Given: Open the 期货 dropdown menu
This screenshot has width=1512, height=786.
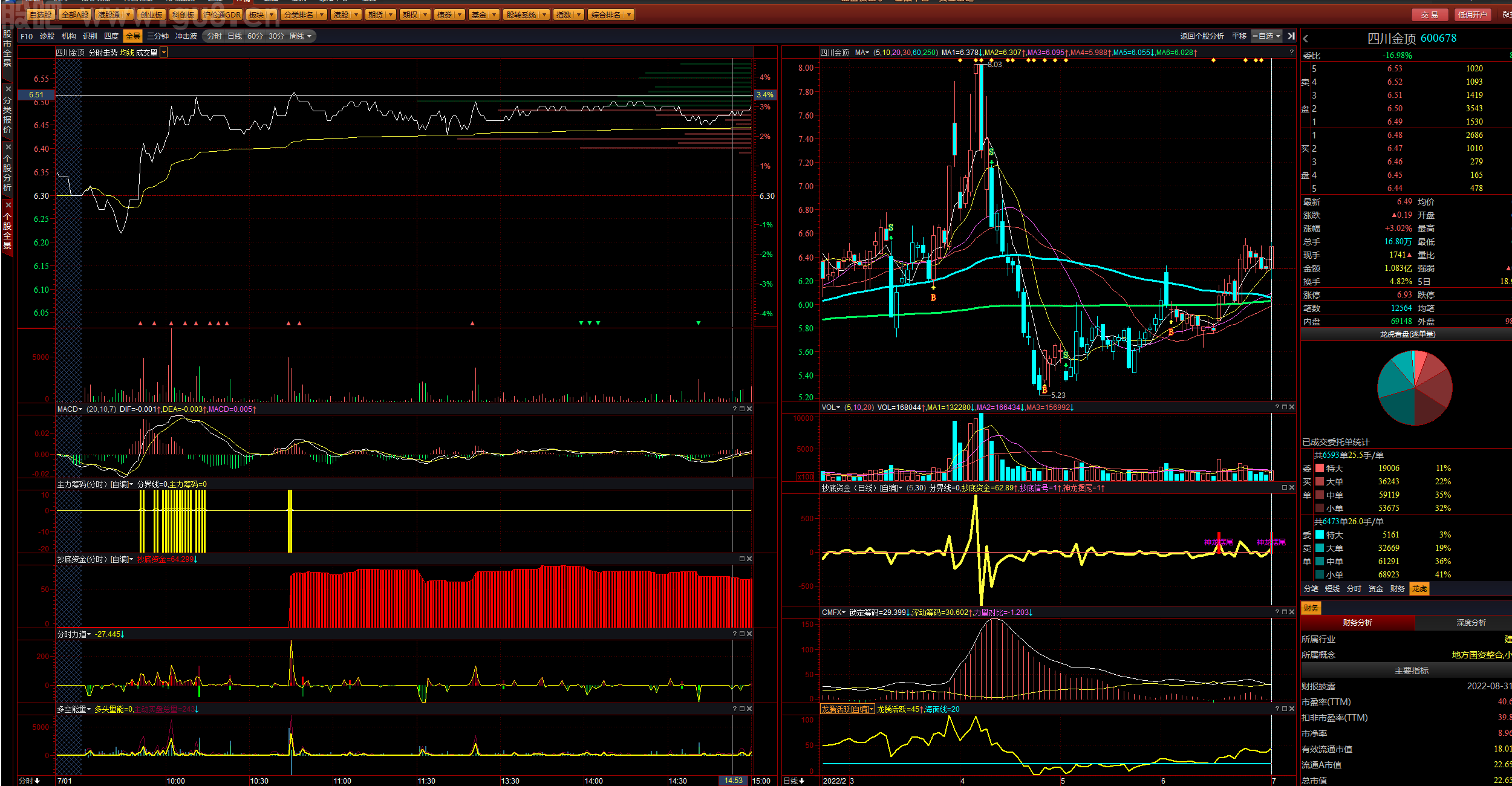Looking at the screenshot, I should pos(391,15).
